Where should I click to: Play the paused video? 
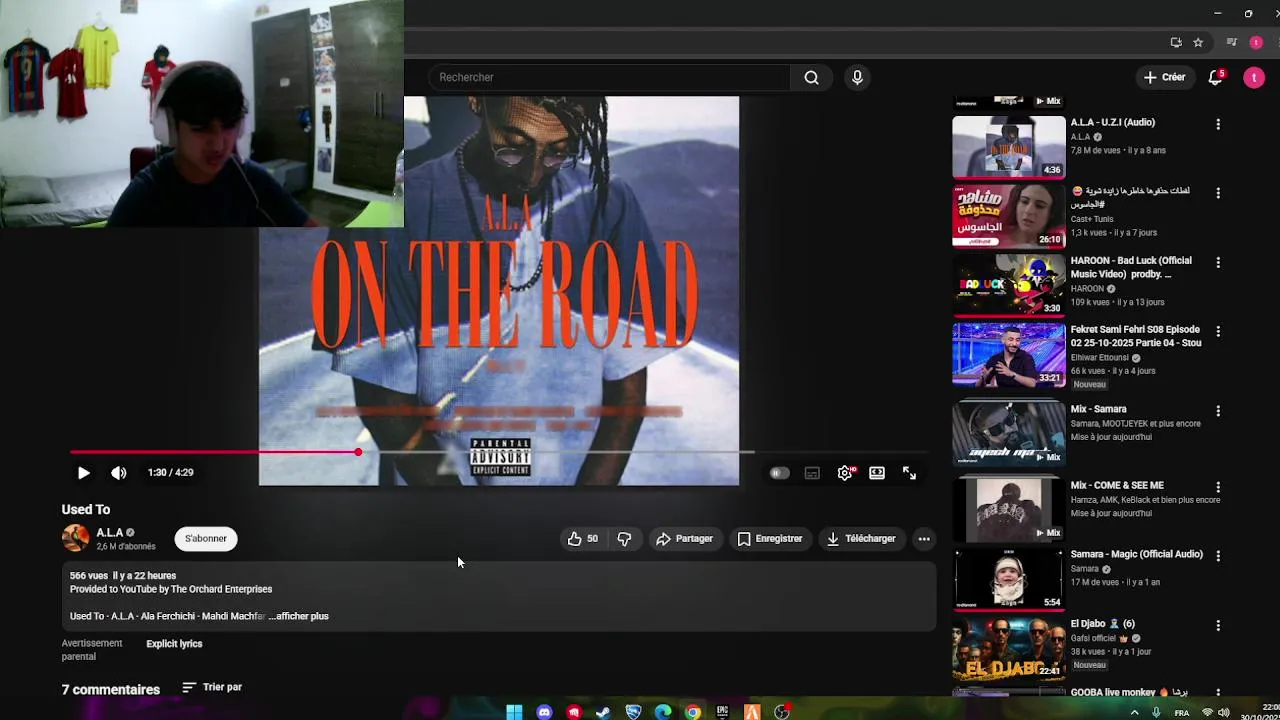click(x=83, y=473)
